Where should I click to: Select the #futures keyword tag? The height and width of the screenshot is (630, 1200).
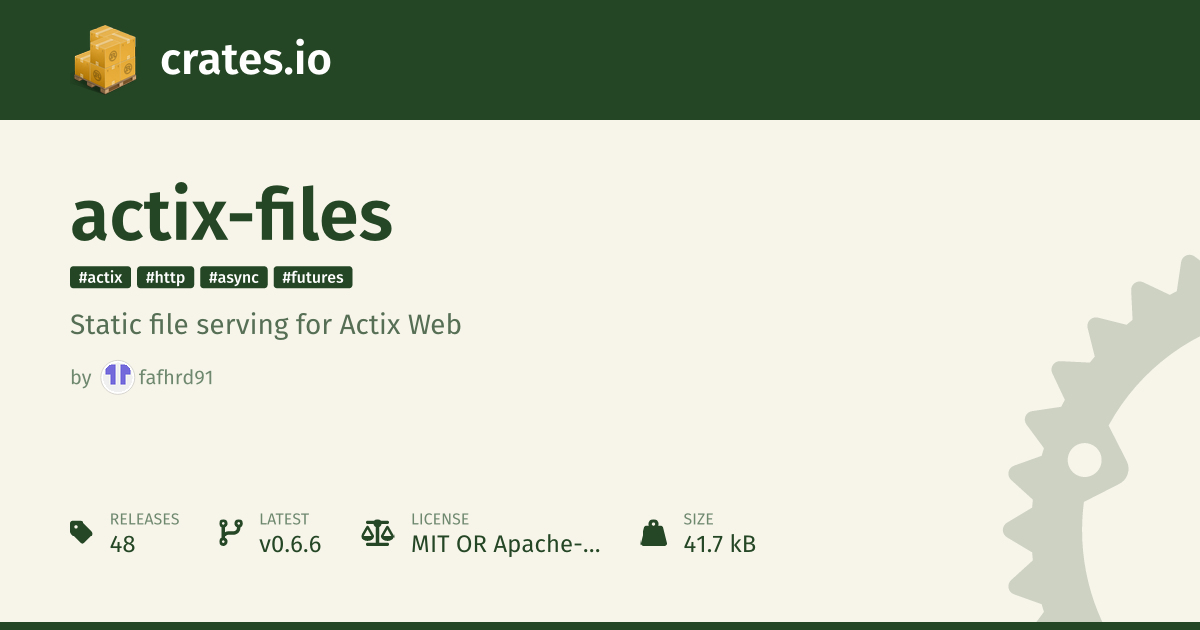pyautogui.click(x=313, y=278)
